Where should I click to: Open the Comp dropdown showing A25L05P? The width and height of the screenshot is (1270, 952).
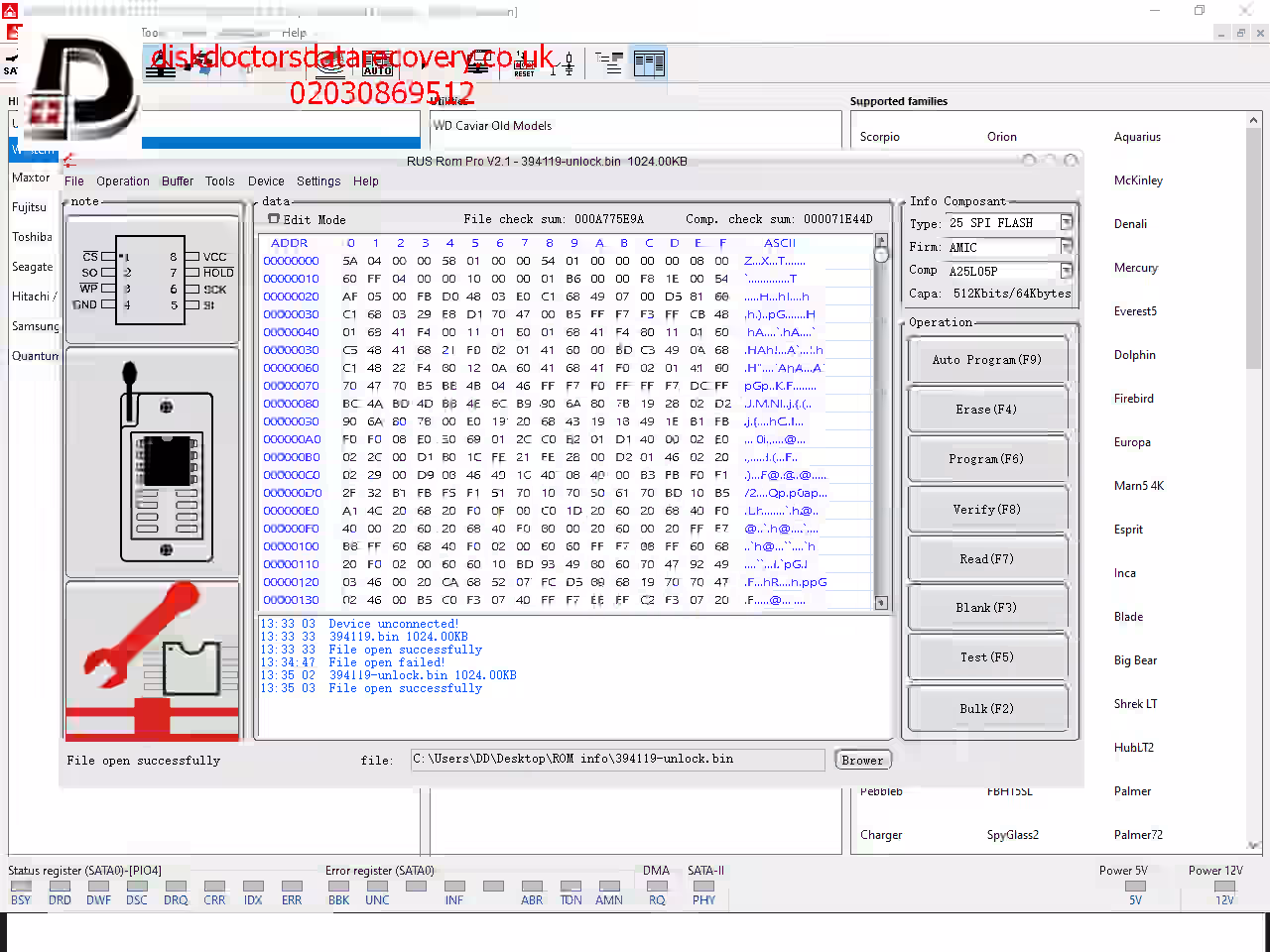pyautogui.click(x=1066, y=271)
